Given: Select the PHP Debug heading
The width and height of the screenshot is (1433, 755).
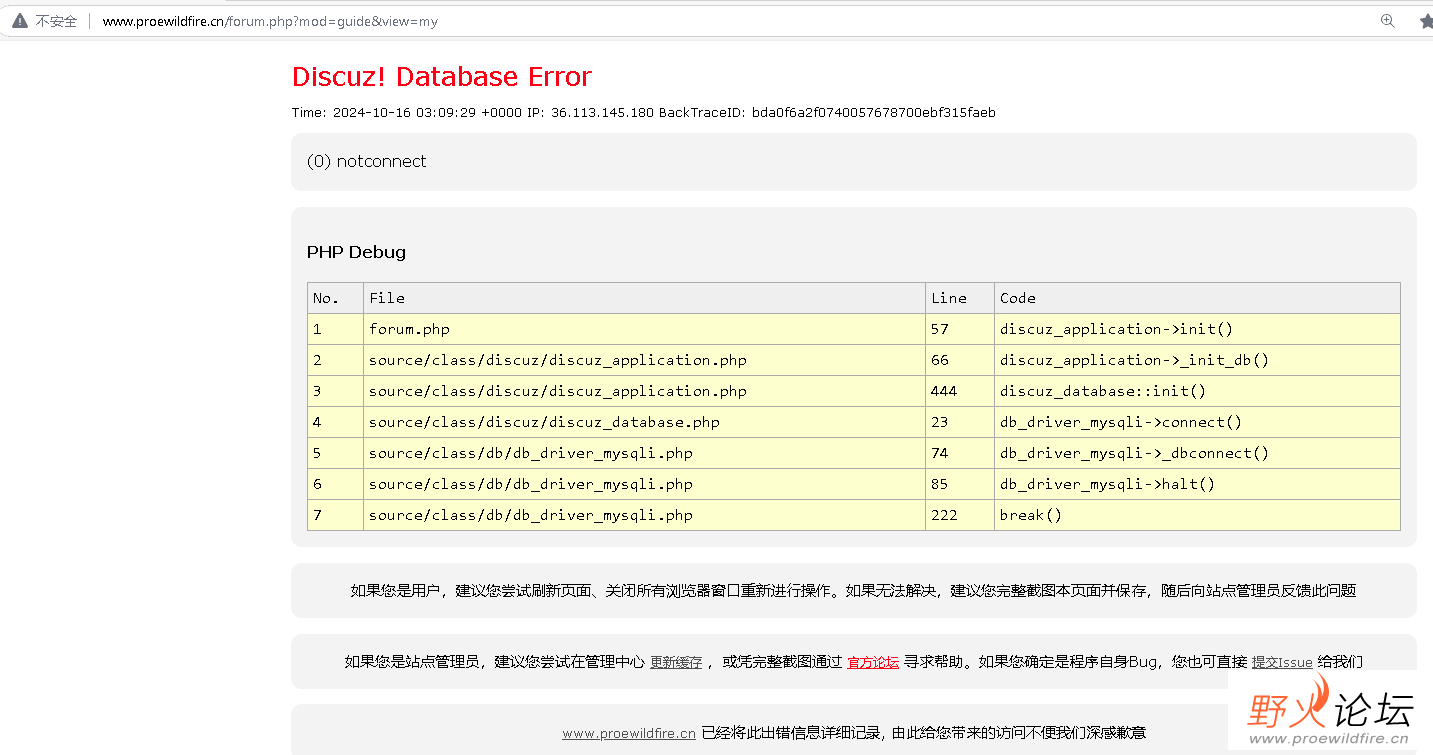Looking at the screenshot, I should point(357,252).
